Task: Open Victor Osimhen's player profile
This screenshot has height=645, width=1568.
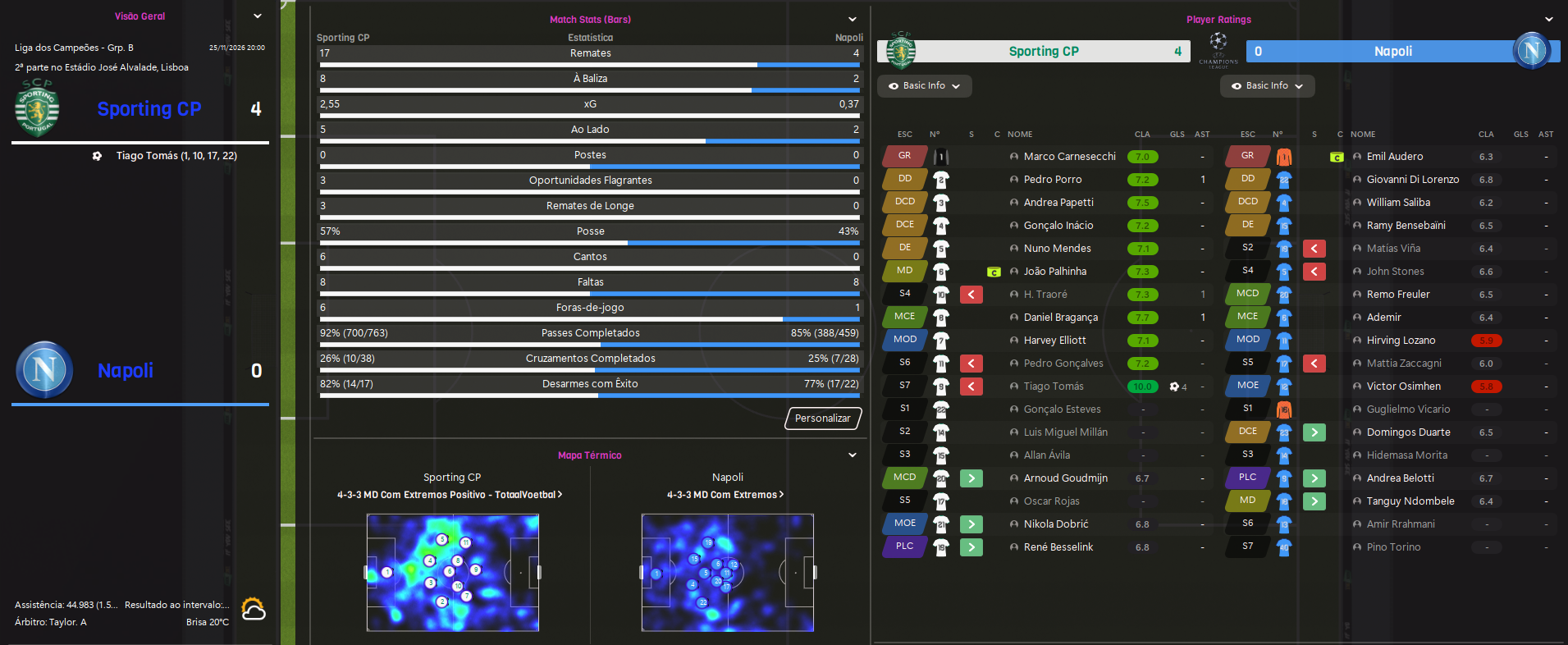Action: point(1404,387)
